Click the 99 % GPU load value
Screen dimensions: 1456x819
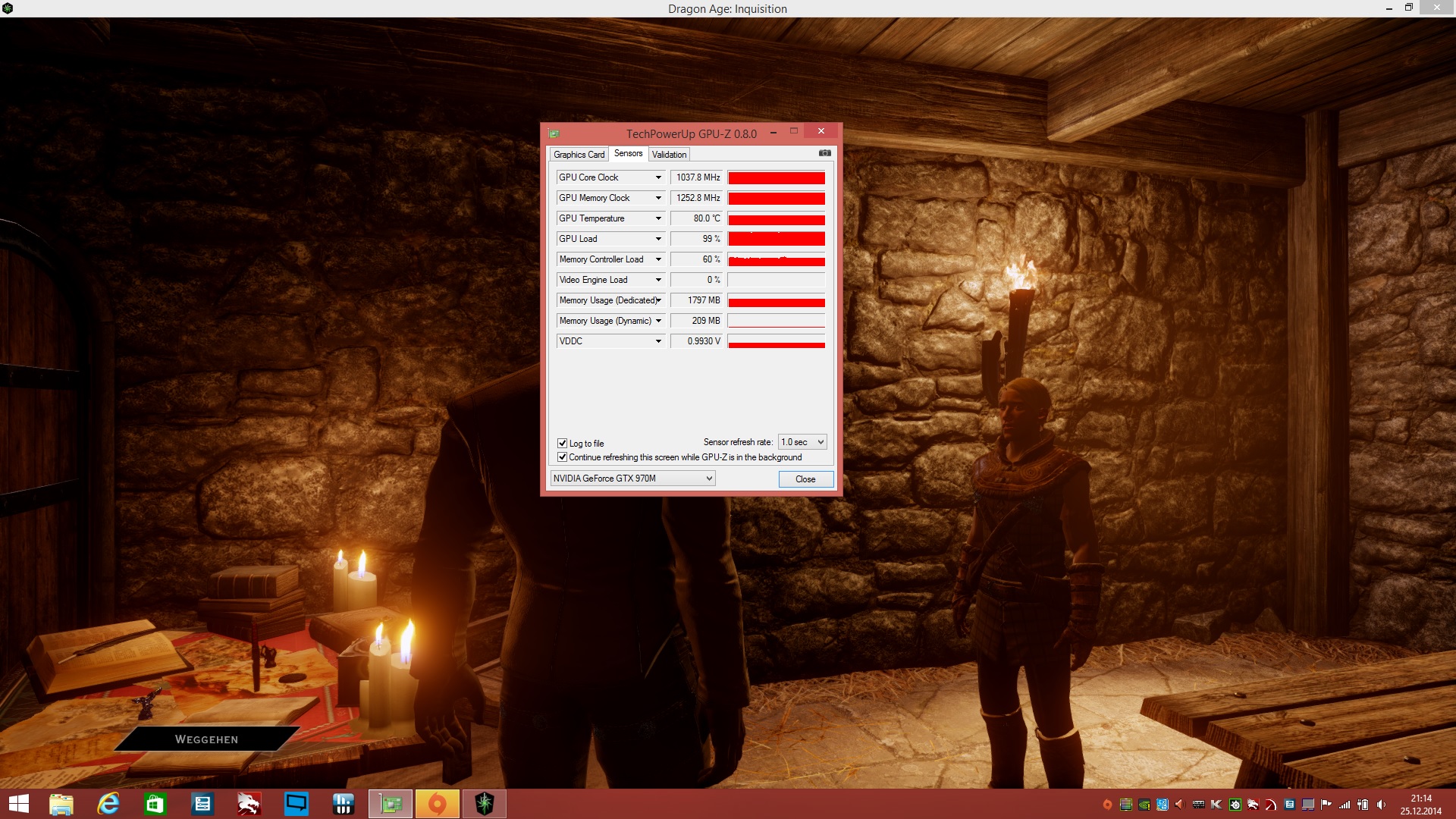(696, 238)
